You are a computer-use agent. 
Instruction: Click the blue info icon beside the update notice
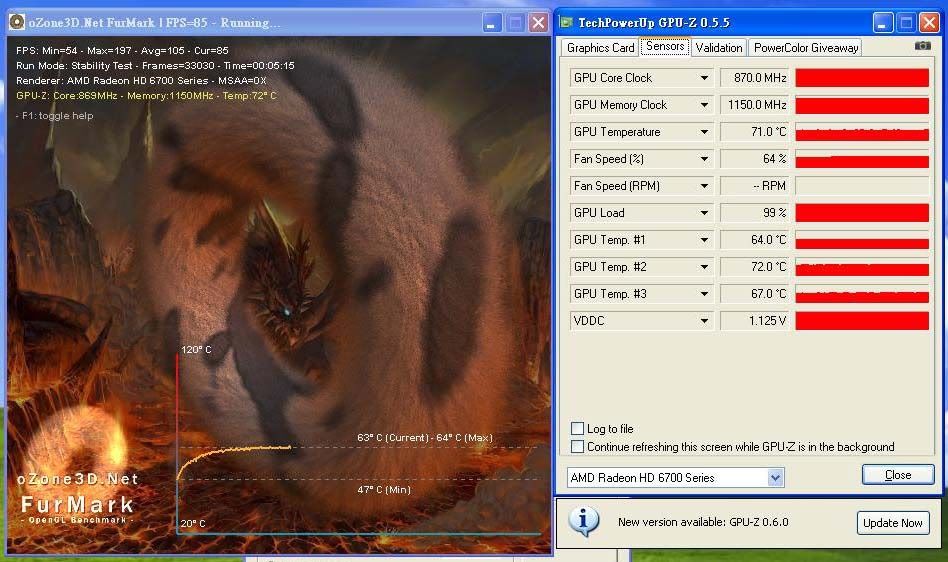[583, 522]
